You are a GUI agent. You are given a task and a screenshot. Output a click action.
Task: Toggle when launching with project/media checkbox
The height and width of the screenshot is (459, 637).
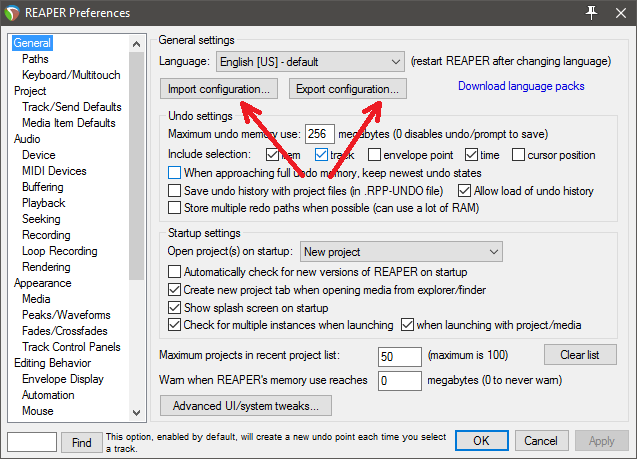click(x=407, y=325)
